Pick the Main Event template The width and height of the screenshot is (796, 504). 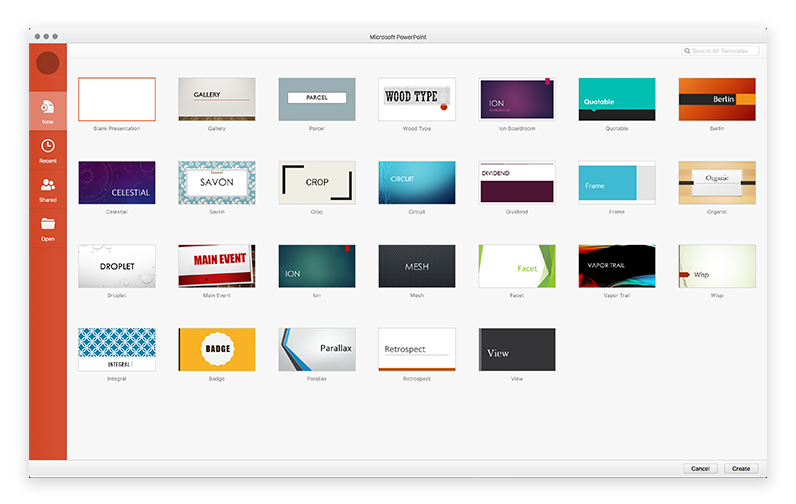(216, 266)
